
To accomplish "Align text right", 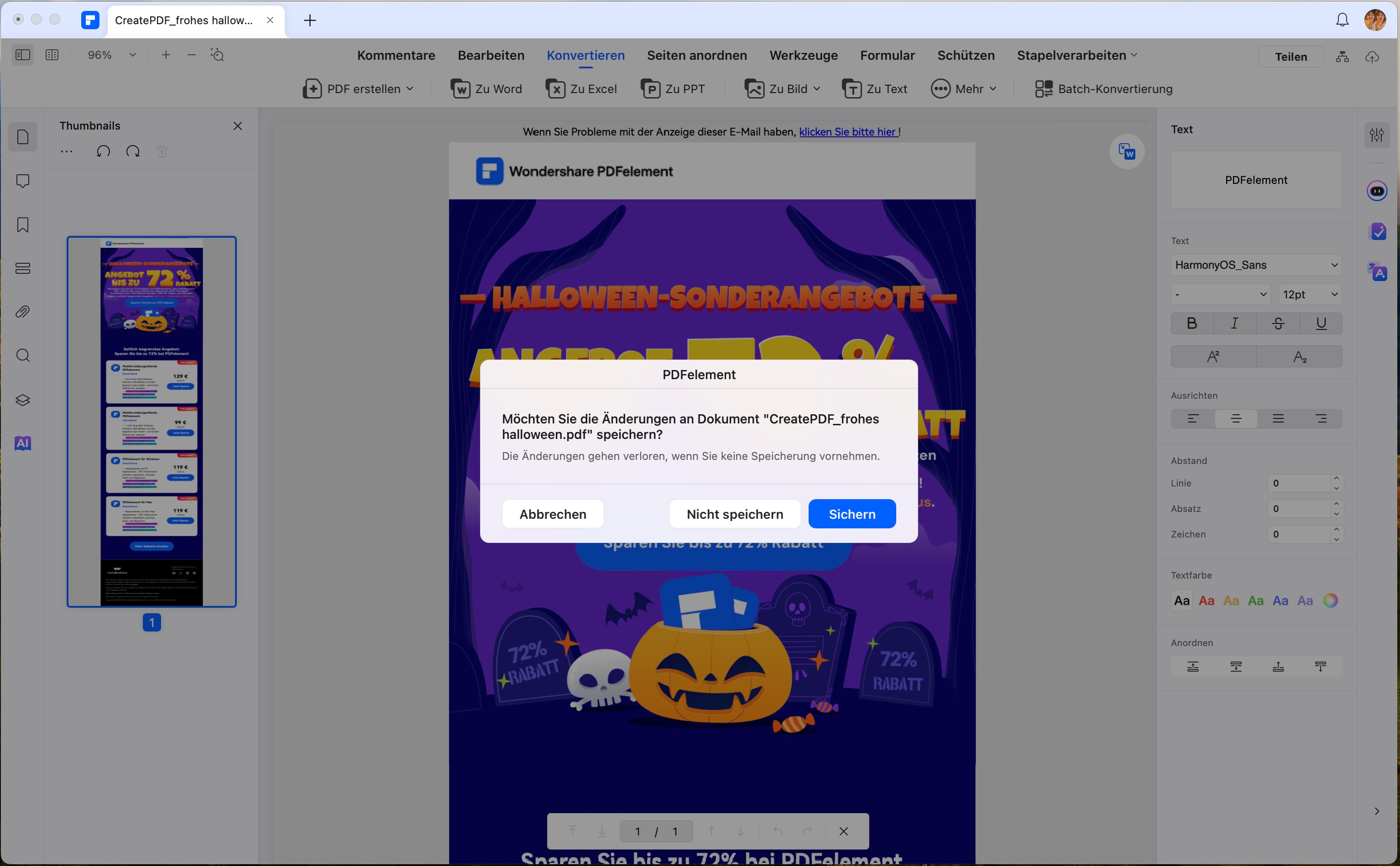I will click(x=1321, y=419).
